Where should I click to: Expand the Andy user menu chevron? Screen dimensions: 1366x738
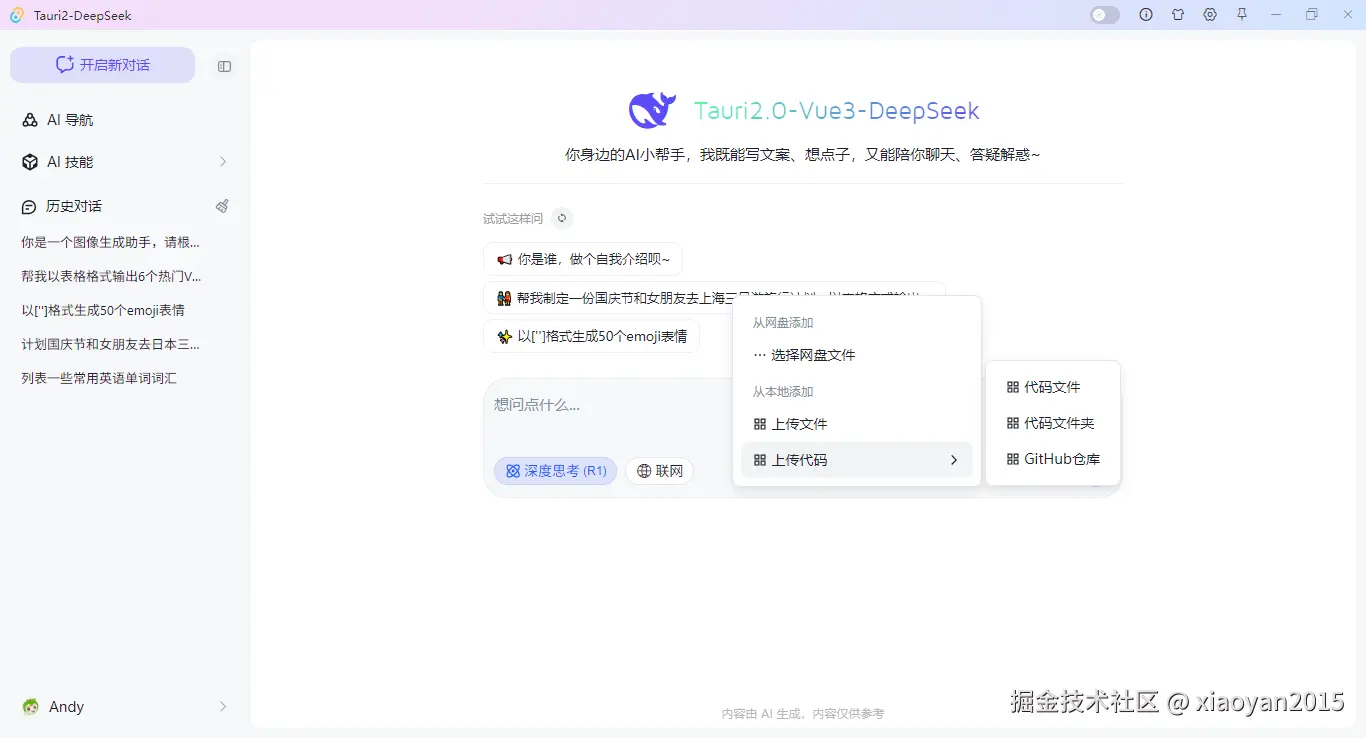click(x=223, y=707)
